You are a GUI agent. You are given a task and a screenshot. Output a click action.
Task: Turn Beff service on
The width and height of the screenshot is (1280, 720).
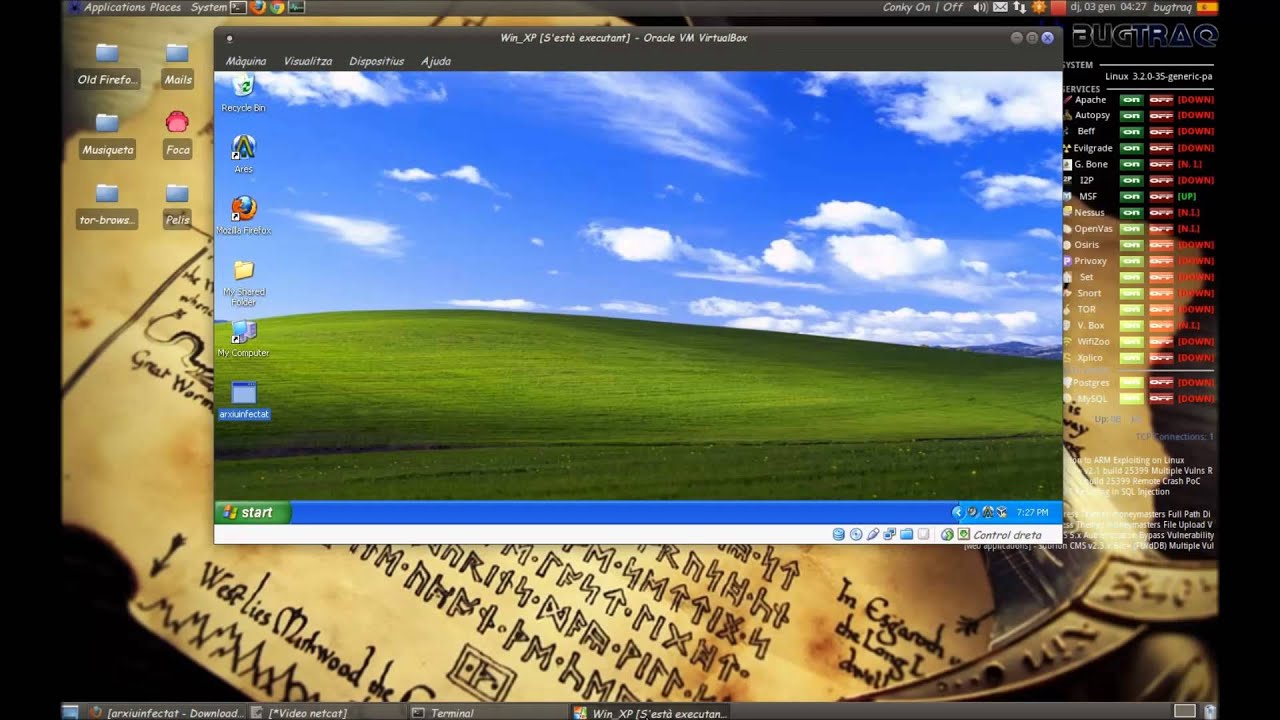pos(1131,132)
